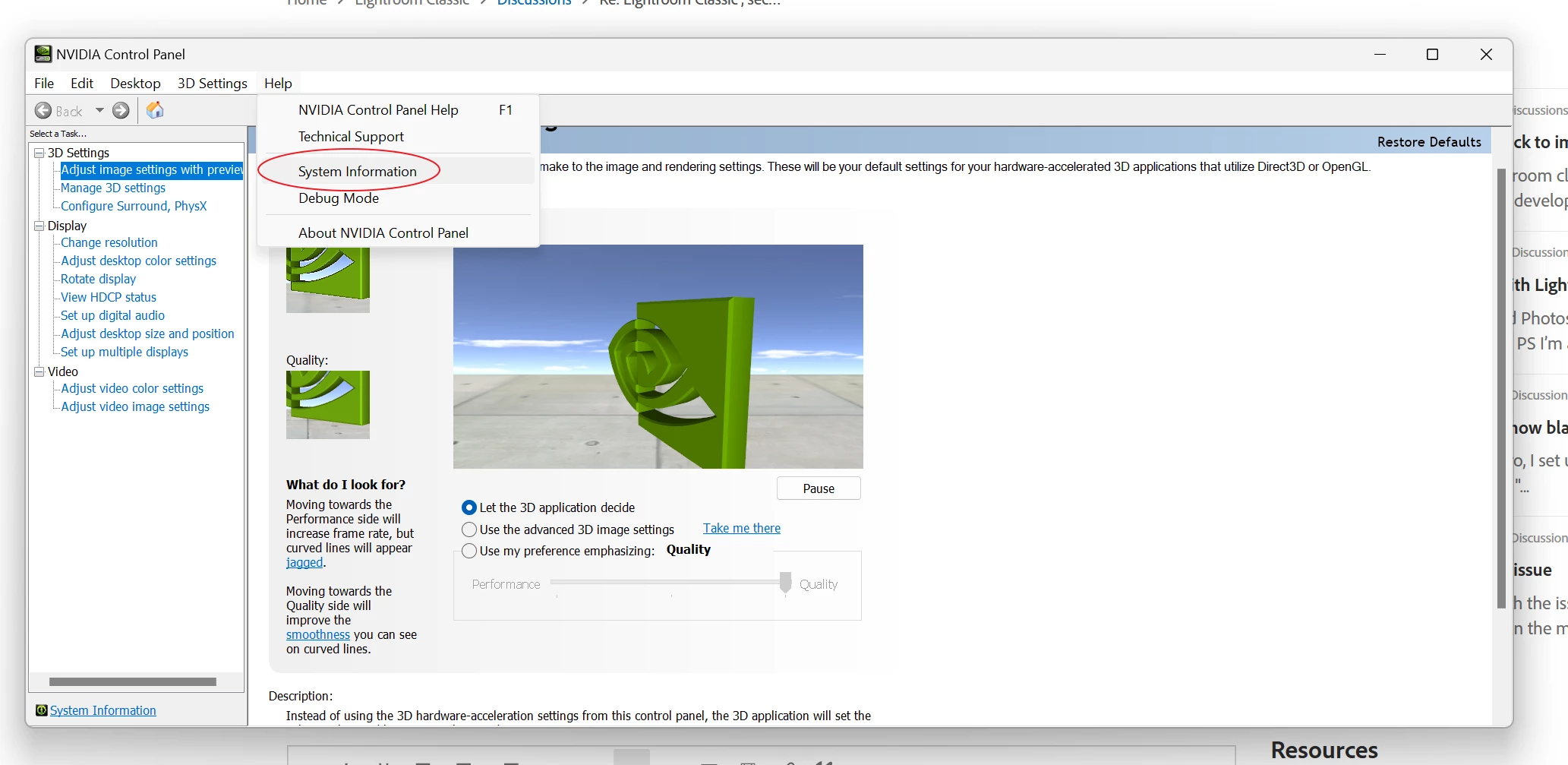Open Adjust desktop color settings
The height and width of the screenshot is (765, 1568).
pos(139,261)
